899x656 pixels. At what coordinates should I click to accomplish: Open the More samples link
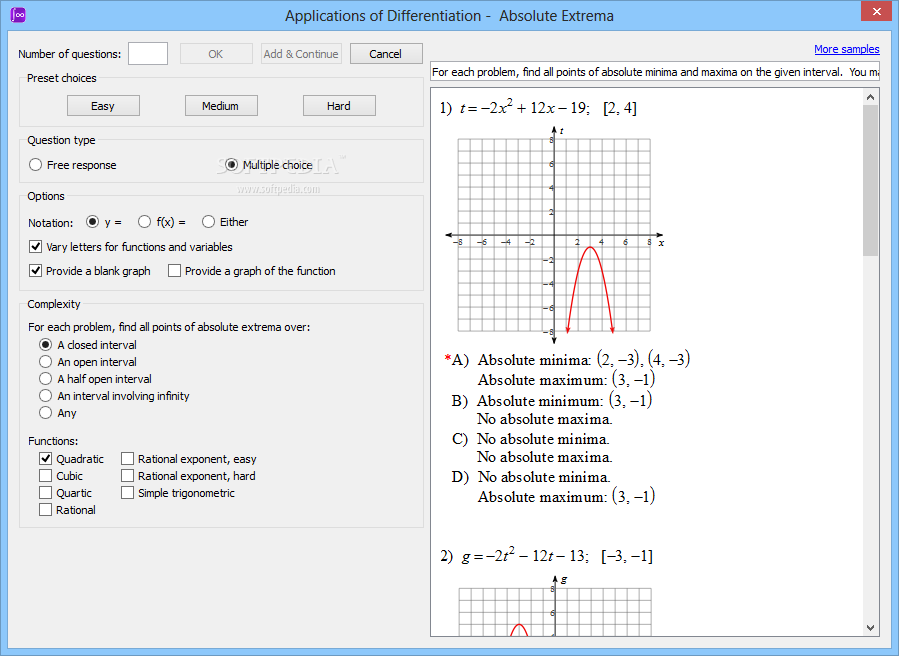coord(846,49)
